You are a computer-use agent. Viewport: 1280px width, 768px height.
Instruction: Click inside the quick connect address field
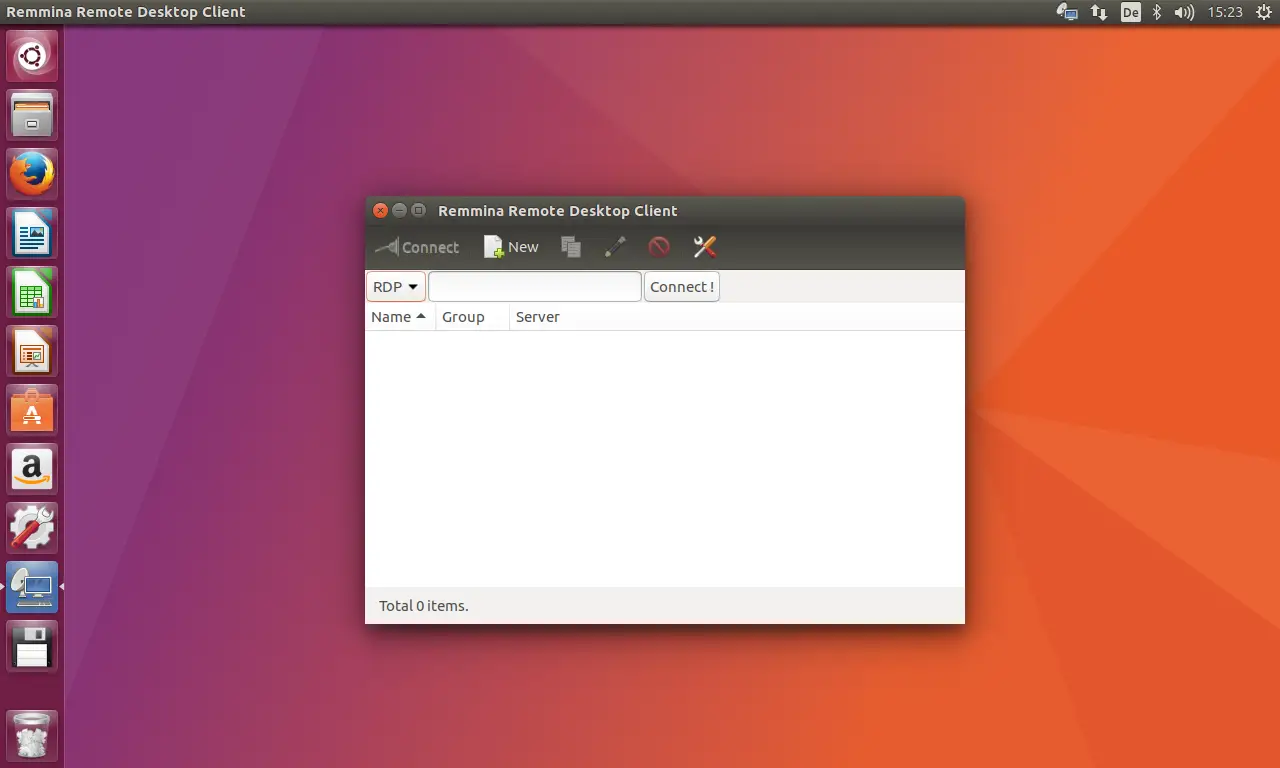pyautogui.click(x=534, y=286)
